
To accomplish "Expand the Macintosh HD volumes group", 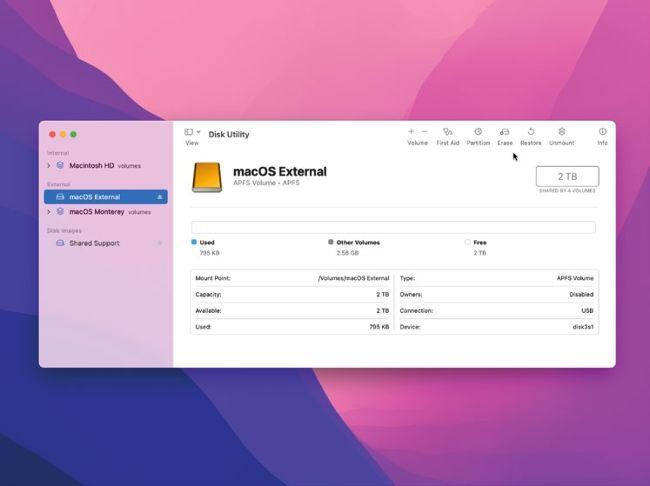I will tap(48, 165).
